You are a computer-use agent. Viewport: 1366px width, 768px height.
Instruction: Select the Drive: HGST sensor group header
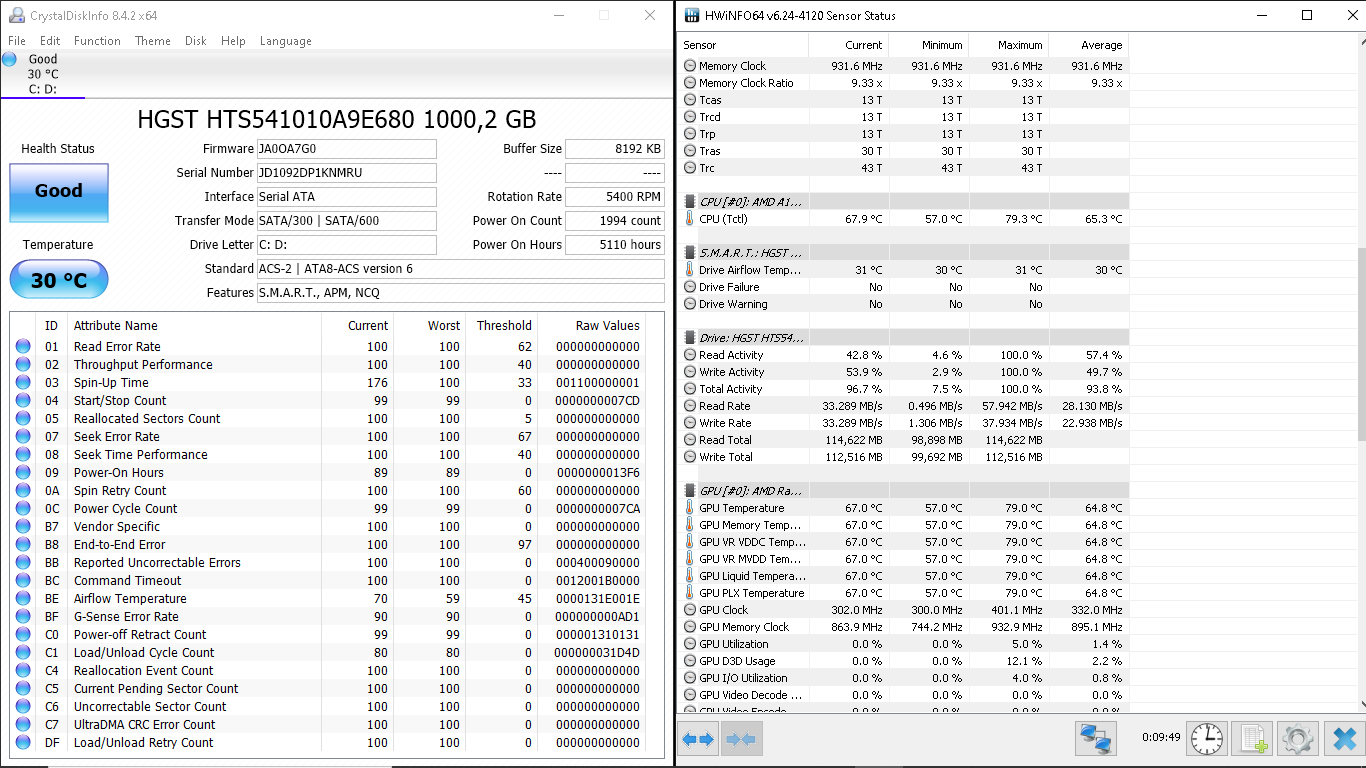(x=750, y=338)
